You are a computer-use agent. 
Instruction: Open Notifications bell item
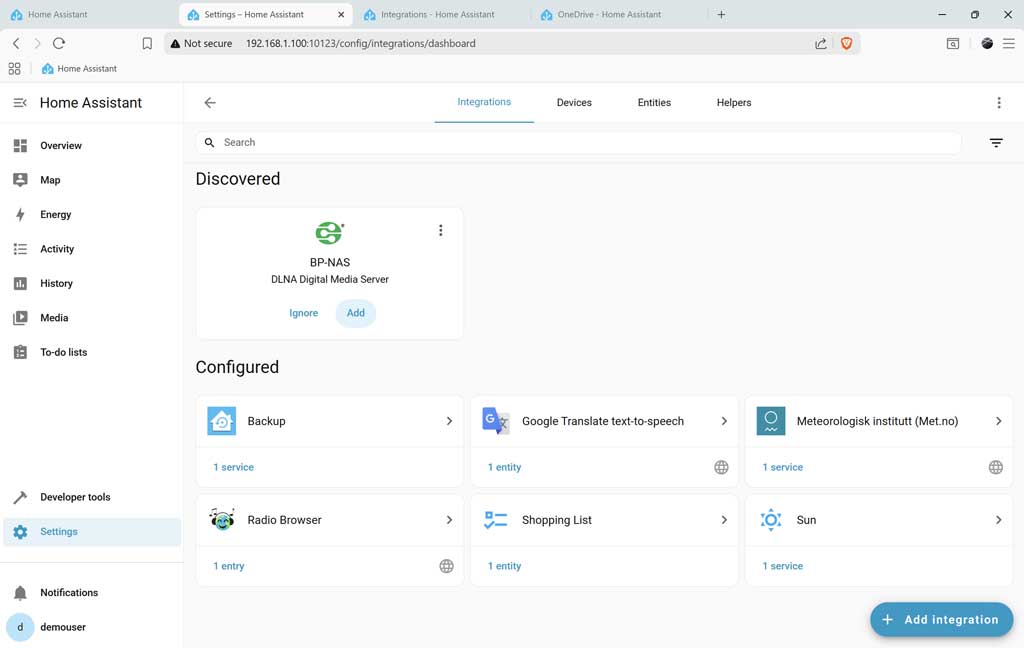coord(91,592)
